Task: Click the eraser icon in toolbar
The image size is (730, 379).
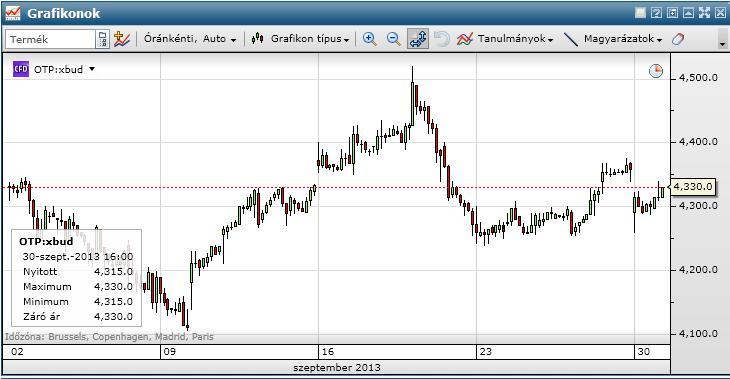Action: click(x=678, y=39)
